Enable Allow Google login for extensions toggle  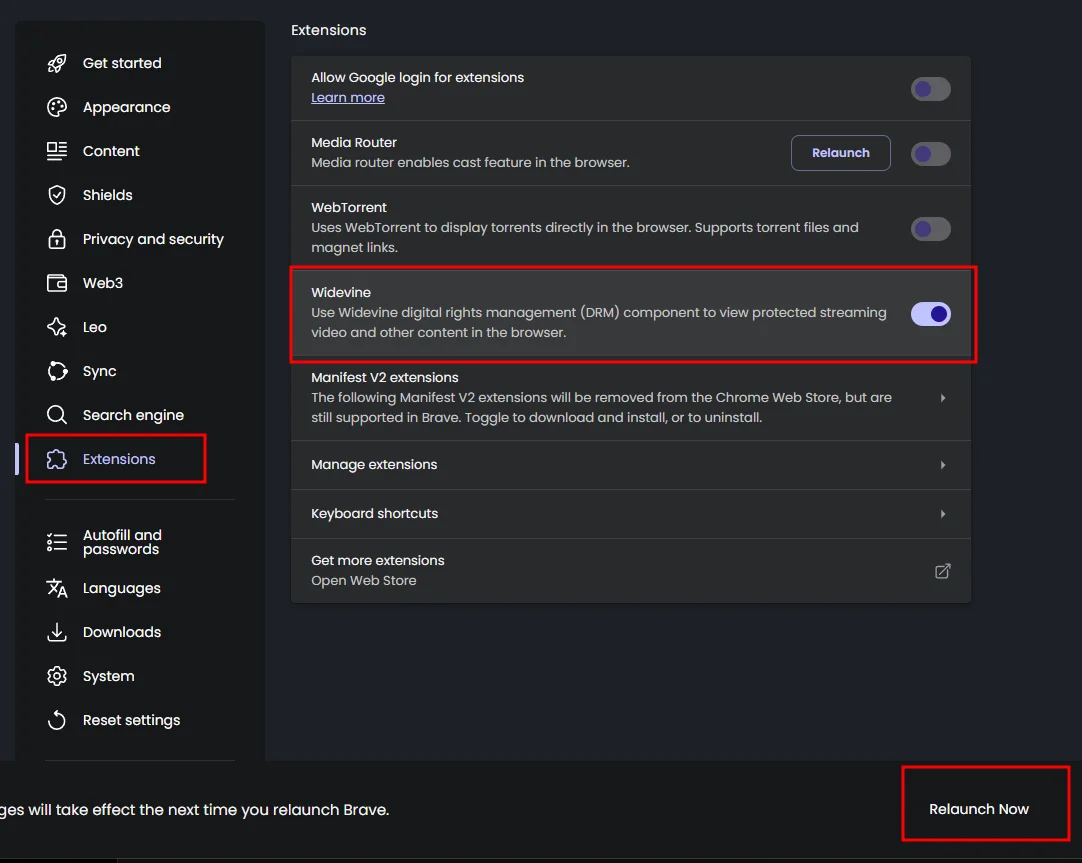(930, 89)
